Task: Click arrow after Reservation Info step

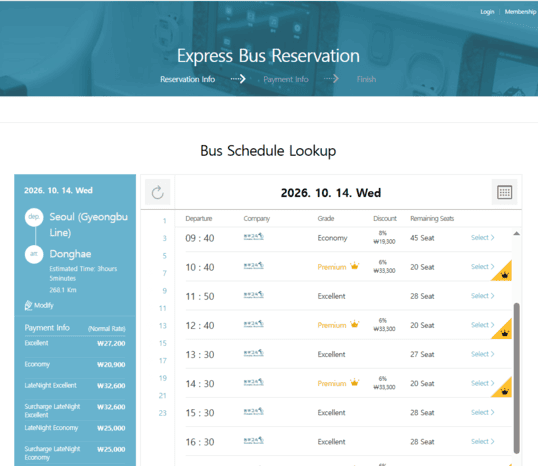Action: pyautogui.click(x=238, y=79)
